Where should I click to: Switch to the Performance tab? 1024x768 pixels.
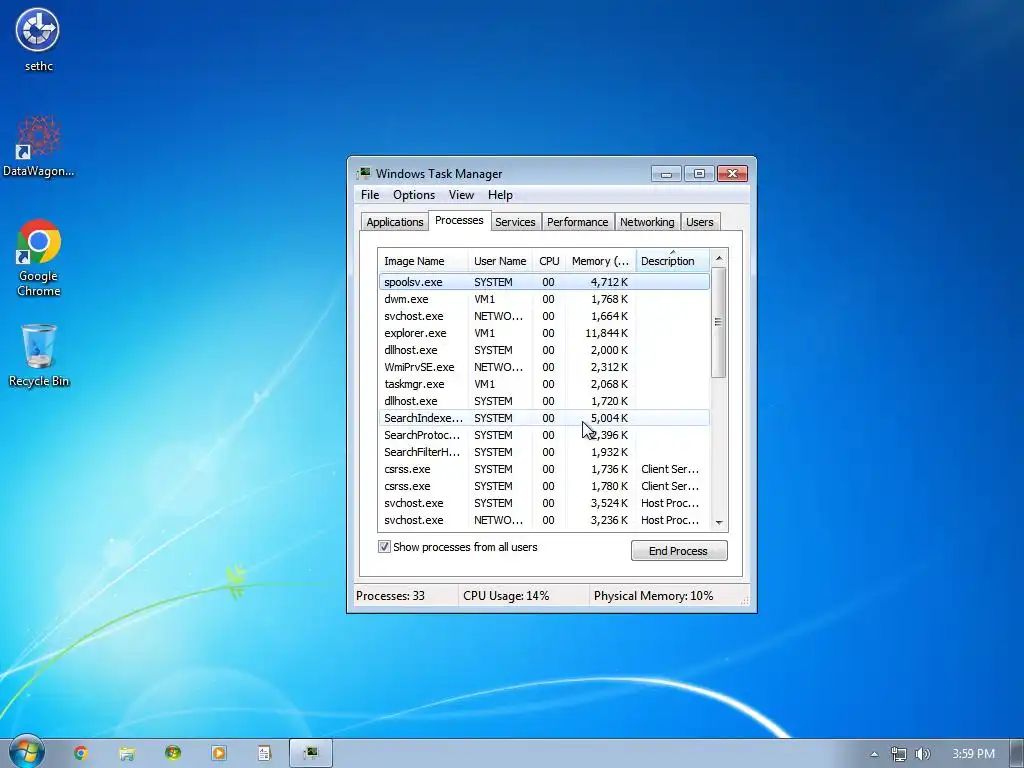click(577, 222)
